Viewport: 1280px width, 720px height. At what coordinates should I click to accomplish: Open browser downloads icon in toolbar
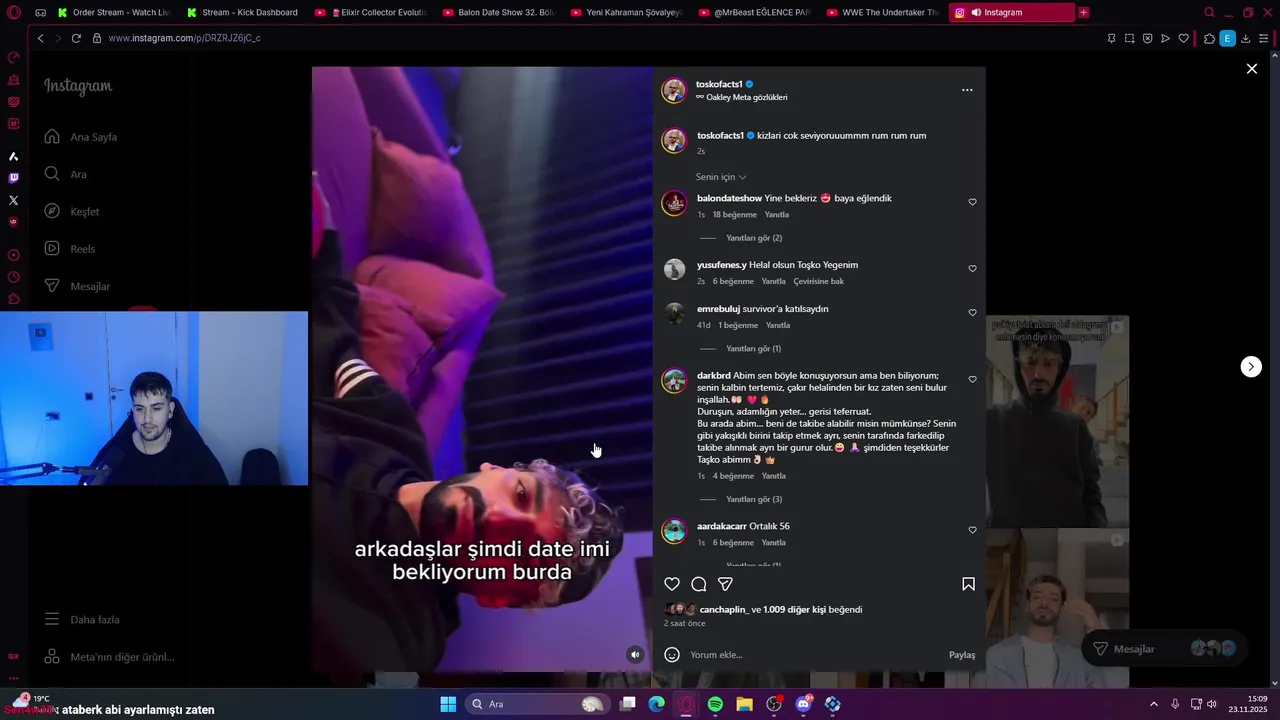click(x=1246, y=38)
